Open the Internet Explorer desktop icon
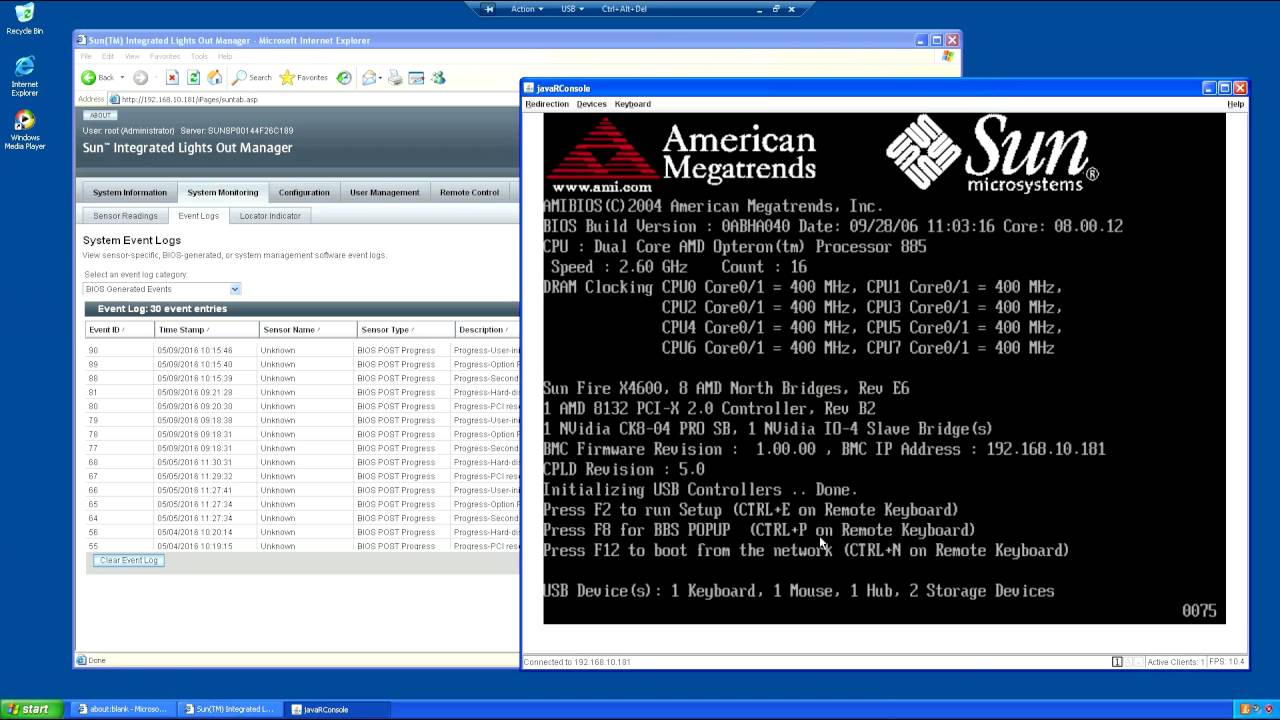 point(24,76)
